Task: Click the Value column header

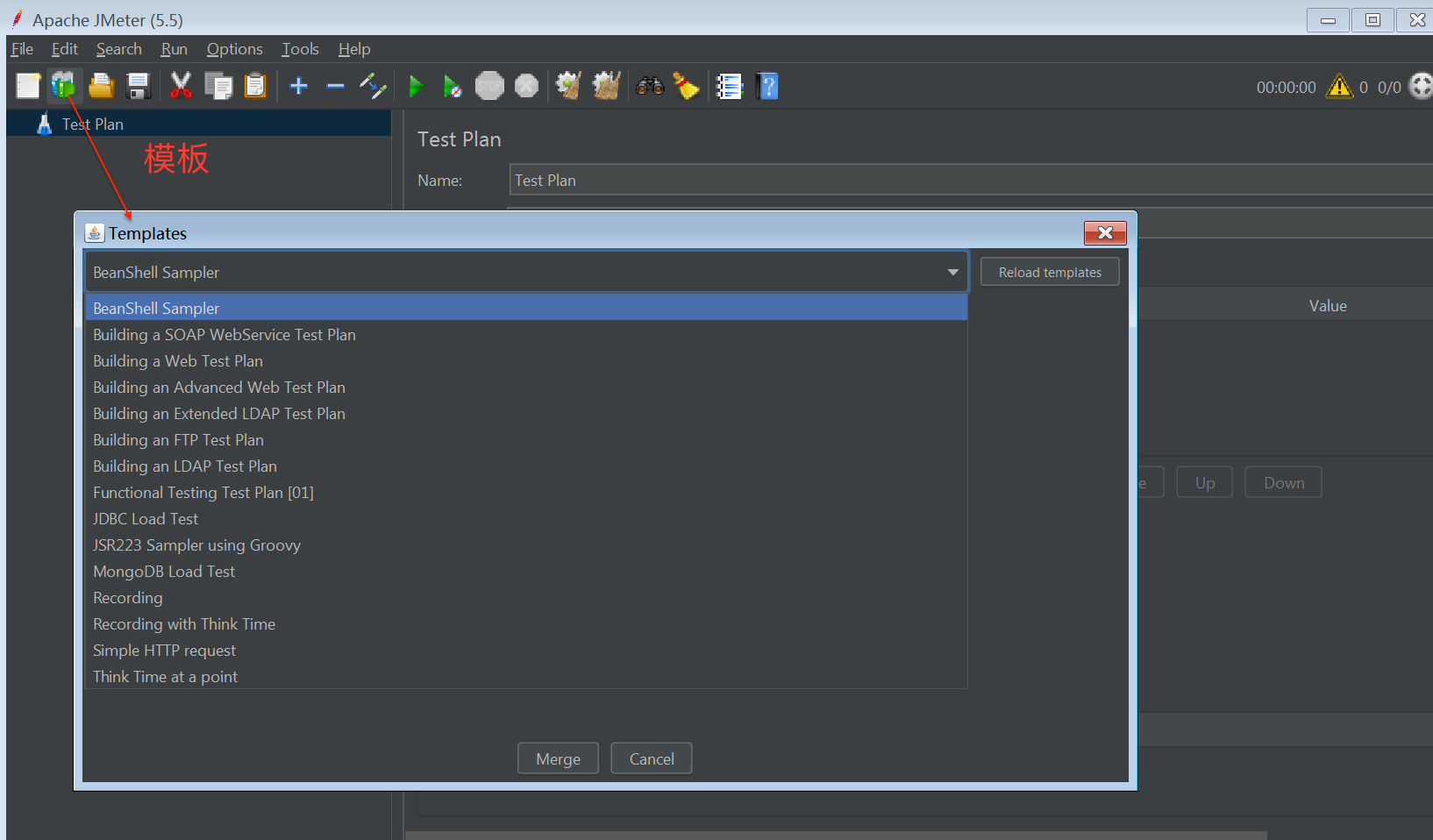Action: [x=1328, y=305]
